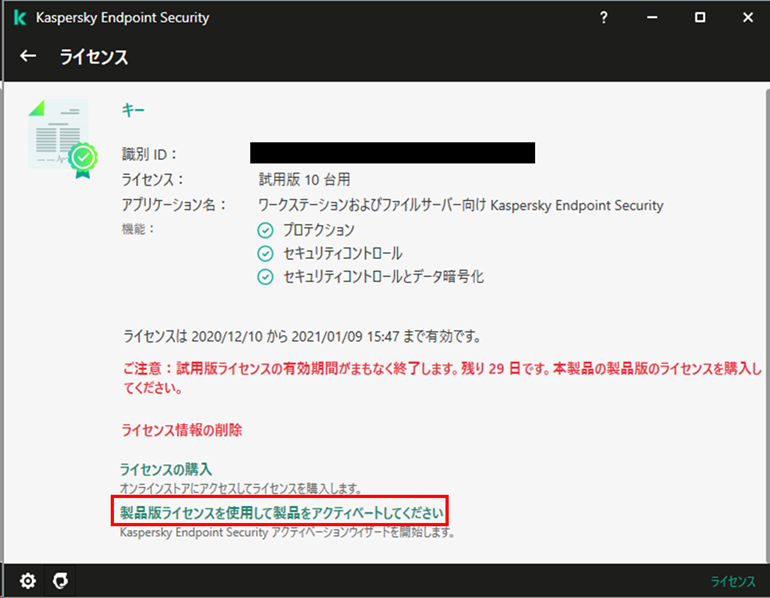This screenshot has width=770, height=598.
Task: Minimize the Kaspersky window
Action: click(652, 18)
